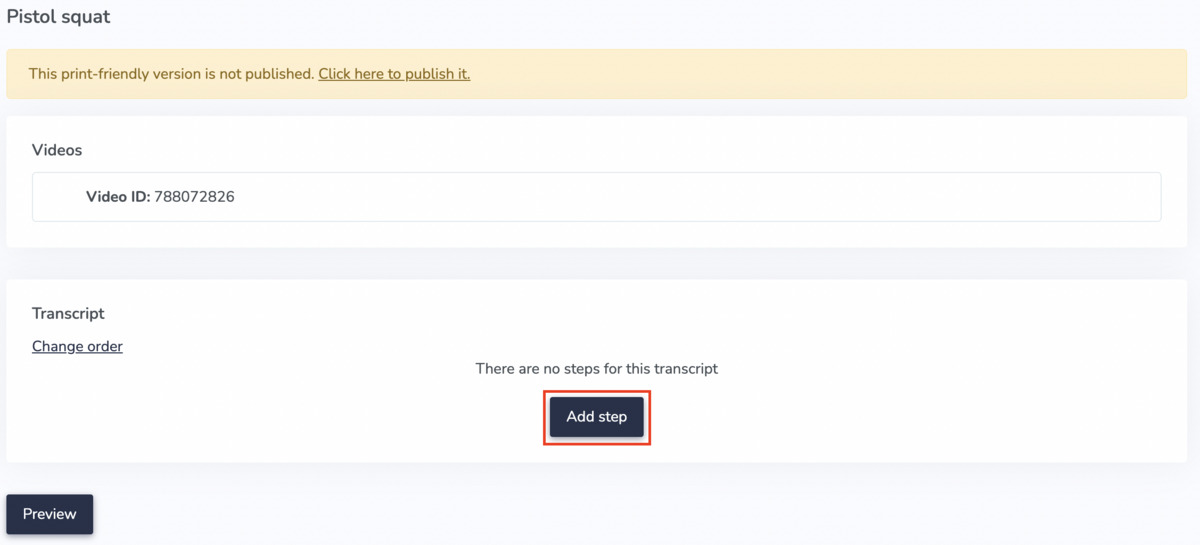Click the Transcript section heading

(x=68, y=313)
